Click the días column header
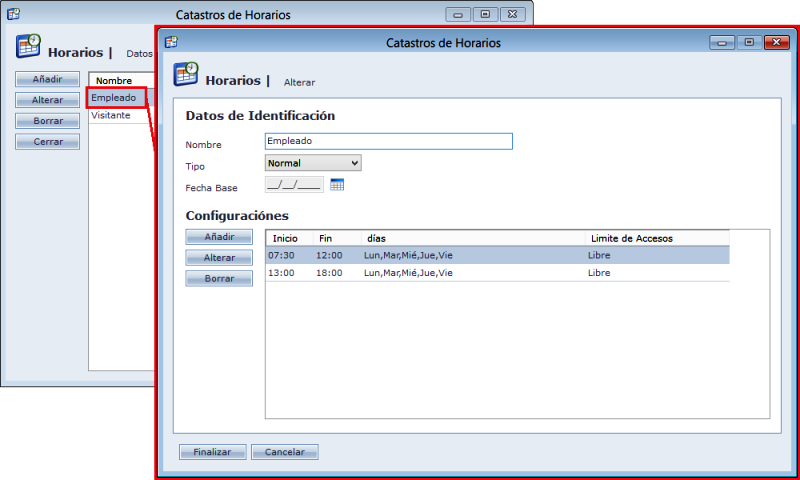 coord(473,238)
